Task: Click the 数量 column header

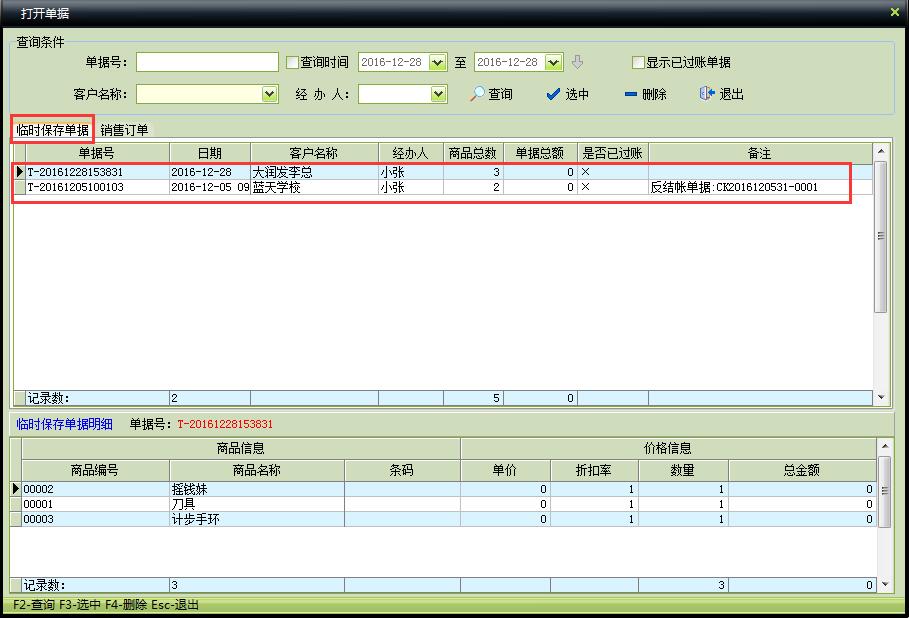Action: [683, 470]
